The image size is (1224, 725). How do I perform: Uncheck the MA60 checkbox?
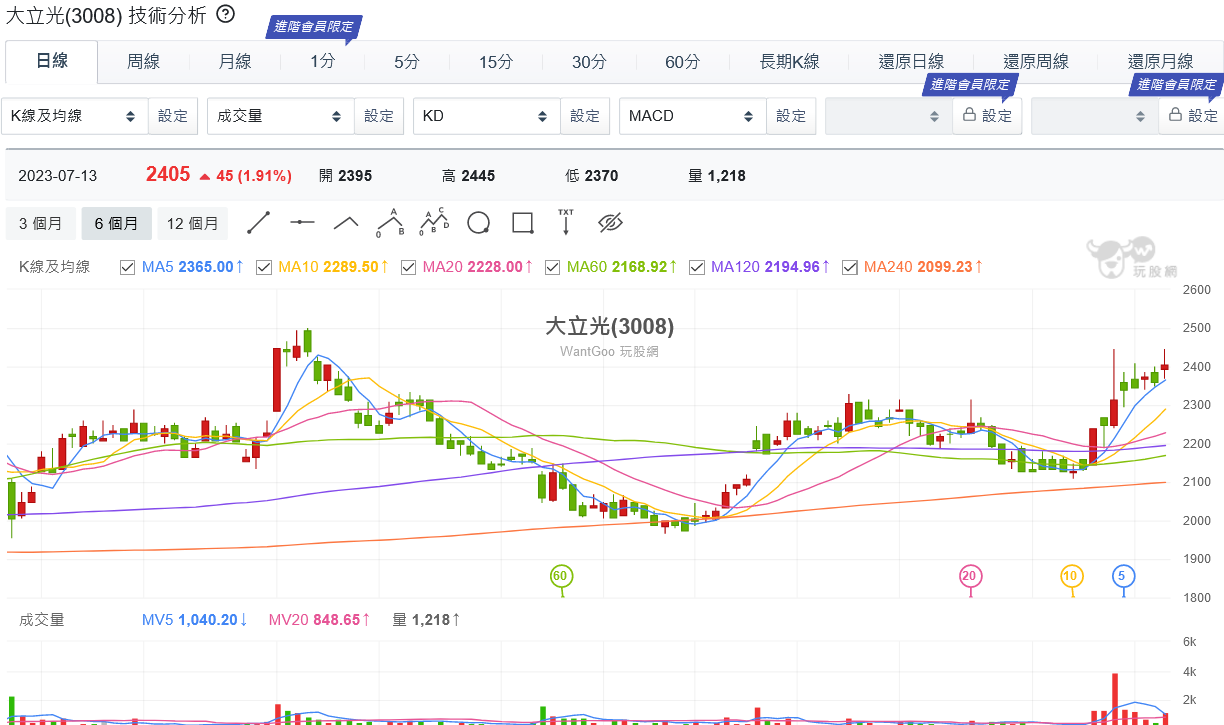(552, 267)
